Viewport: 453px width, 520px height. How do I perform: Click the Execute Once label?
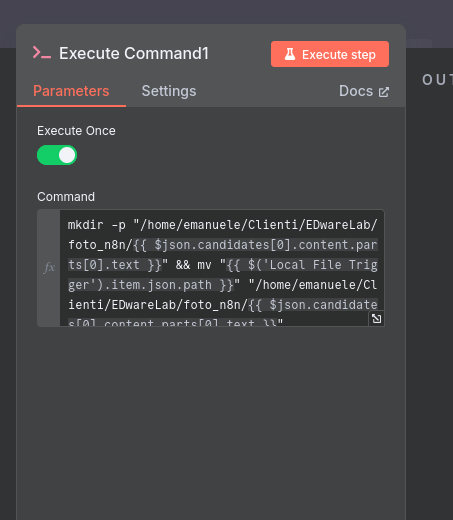point(76,131)
